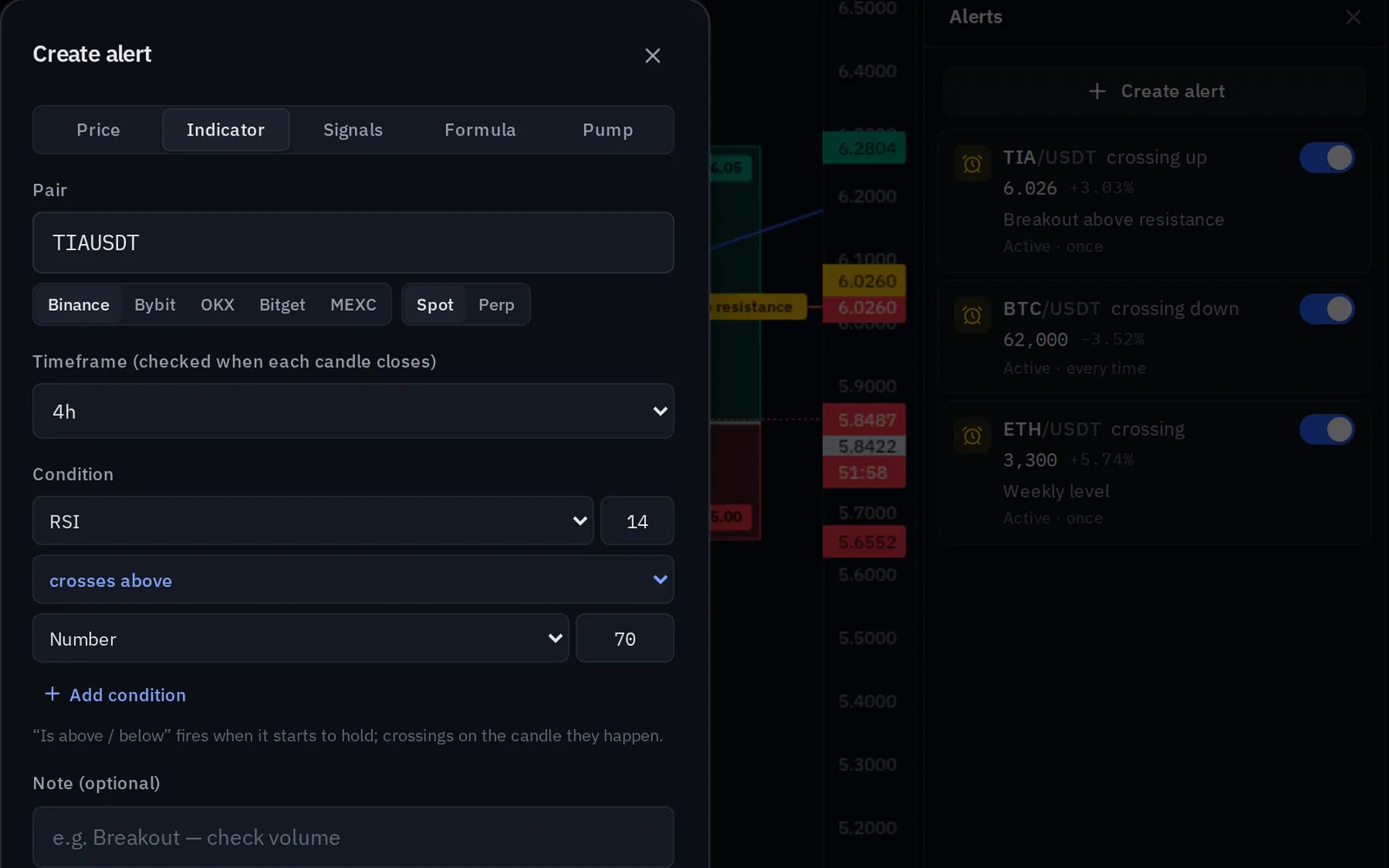Click the plus icon beside Add condition
Screen dimensions: 1389x868
(x=52, y=694)
